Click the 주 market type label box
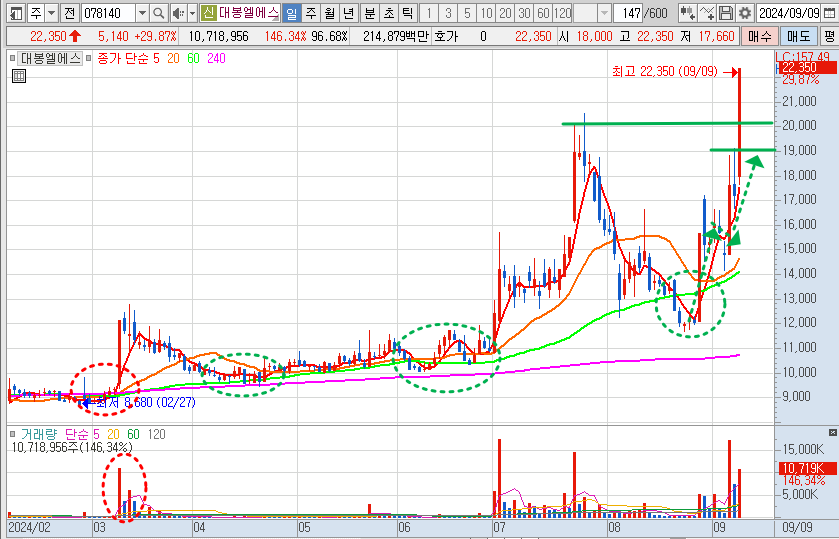The image size is (839, 539). pyautogui.click(x=36, y=13)
